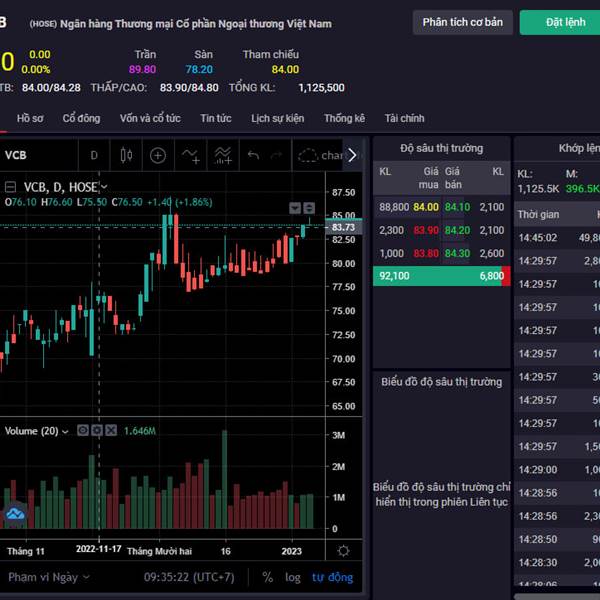Switch to Lịch sự kiện tab

[x=277, y=118]
